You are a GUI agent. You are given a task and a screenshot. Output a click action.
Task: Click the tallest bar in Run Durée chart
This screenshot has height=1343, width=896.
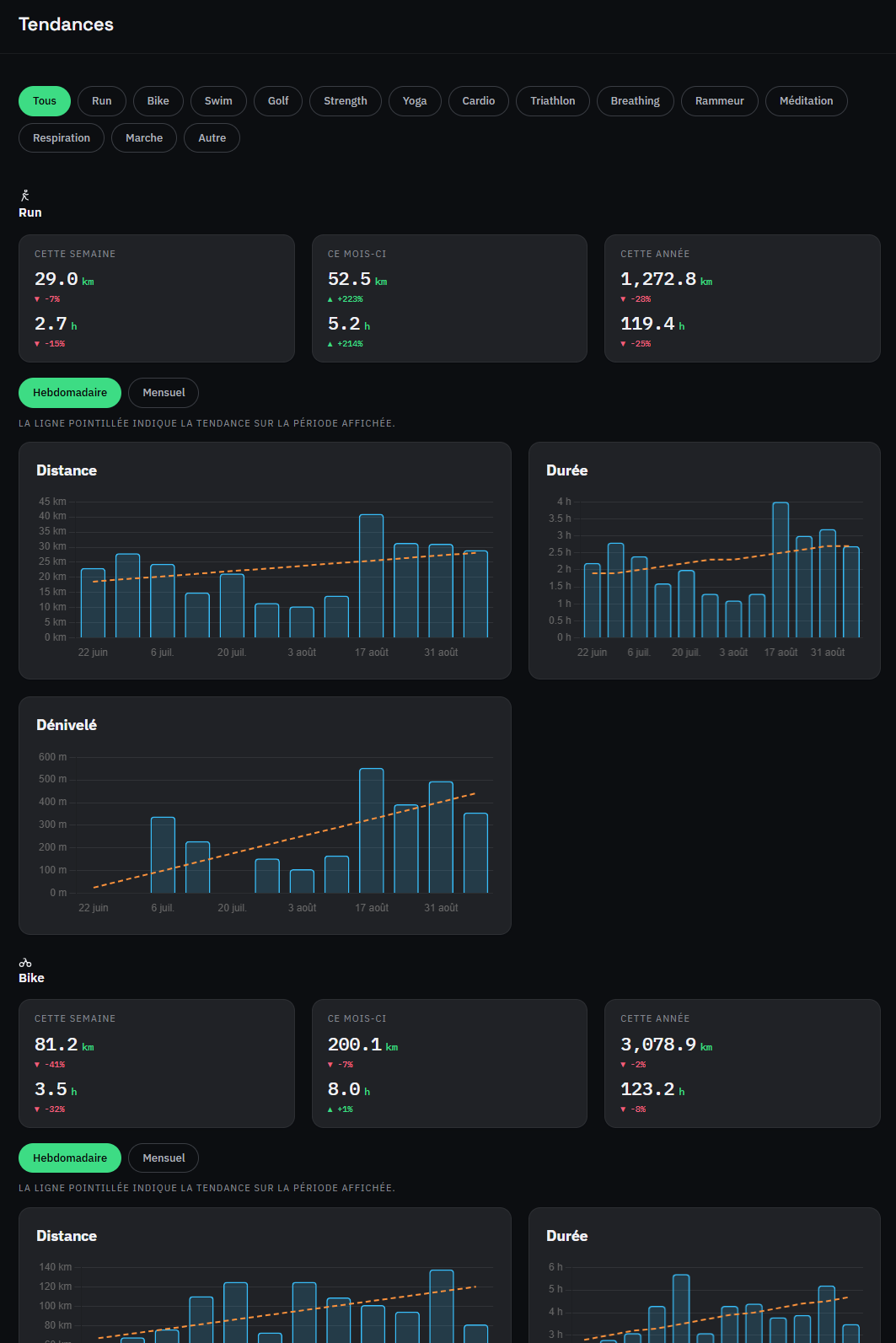coord(781,570)
